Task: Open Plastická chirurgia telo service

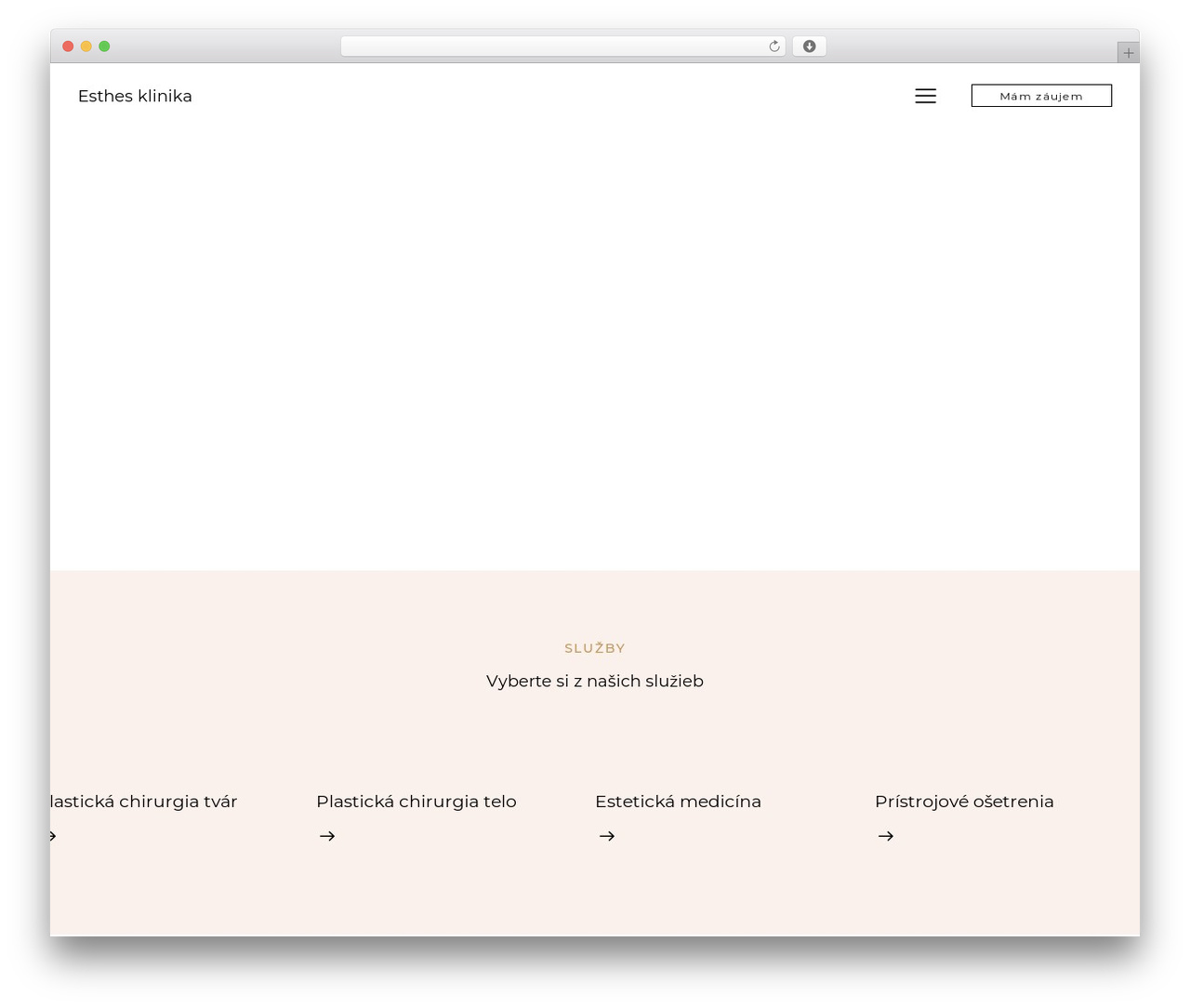Action: (416, 802)
